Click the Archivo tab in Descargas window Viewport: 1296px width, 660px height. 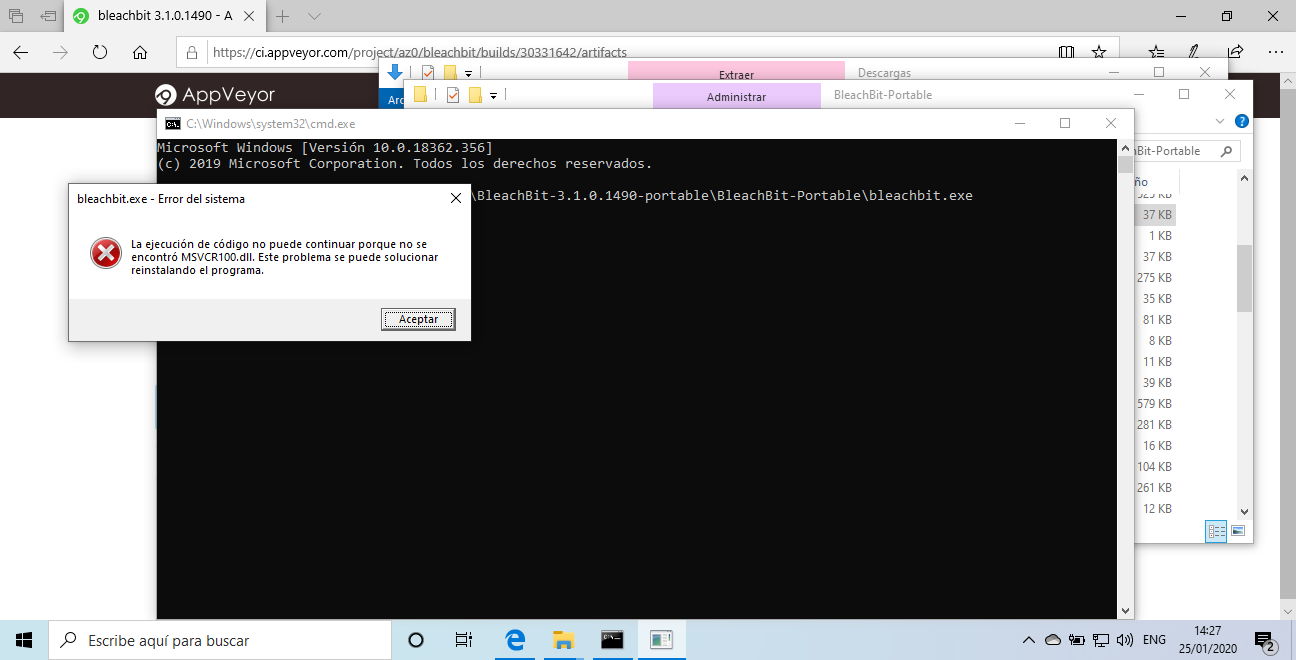click(x=395, y=99)
